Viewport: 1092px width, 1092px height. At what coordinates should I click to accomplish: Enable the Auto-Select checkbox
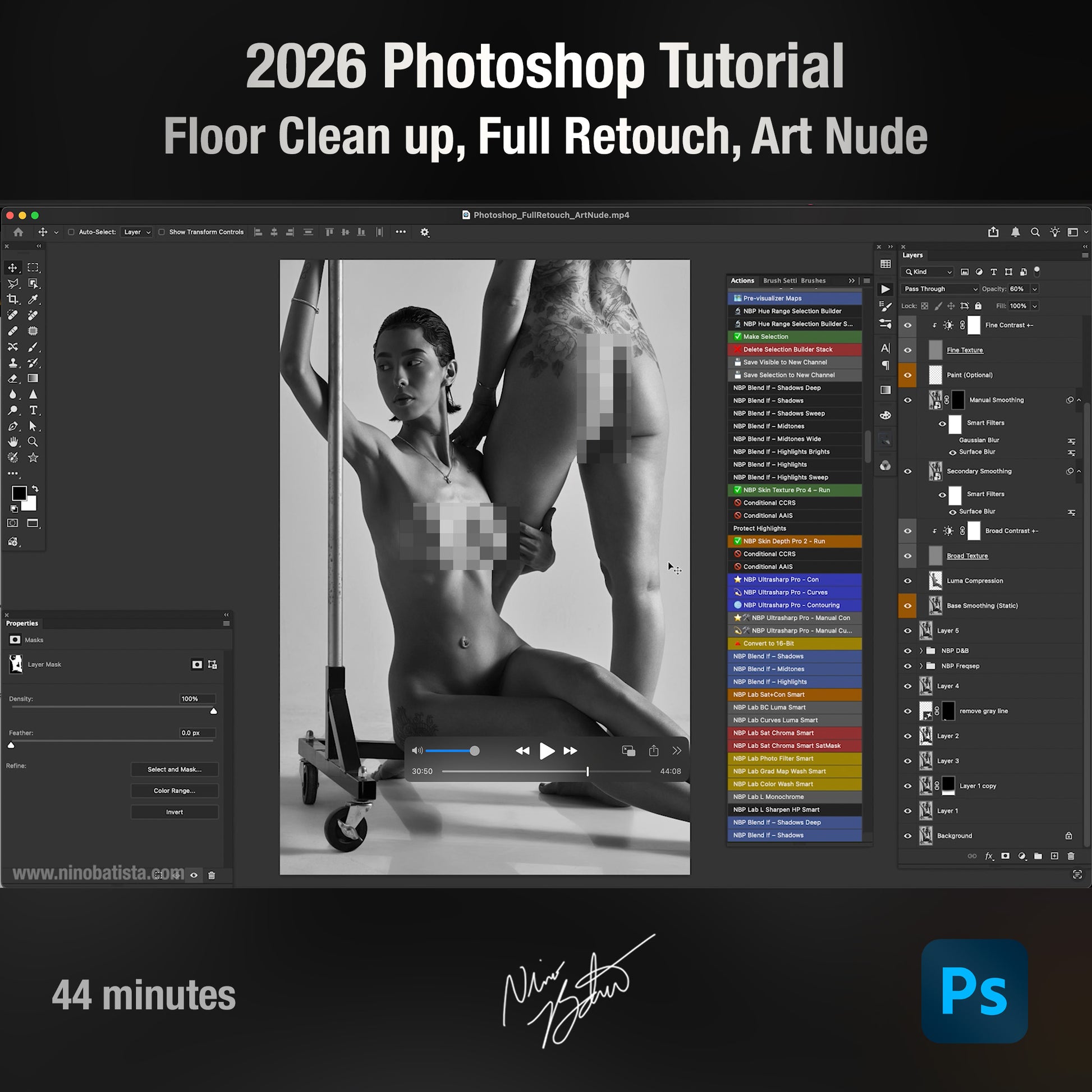point(71,232)
